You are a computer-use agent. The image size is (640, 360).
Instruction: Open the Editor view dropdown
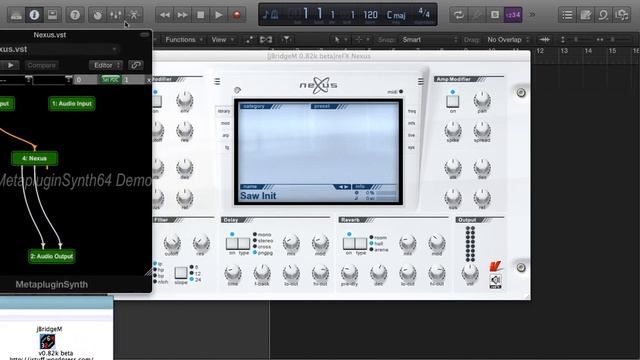tap(106, 65)
